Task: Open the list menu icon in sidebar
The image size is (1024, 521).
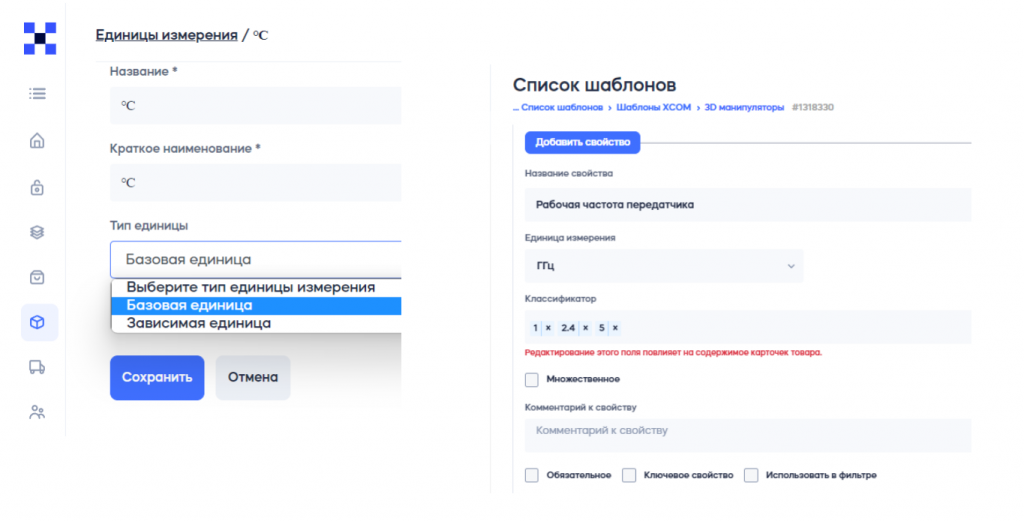Action: [38, 94]
